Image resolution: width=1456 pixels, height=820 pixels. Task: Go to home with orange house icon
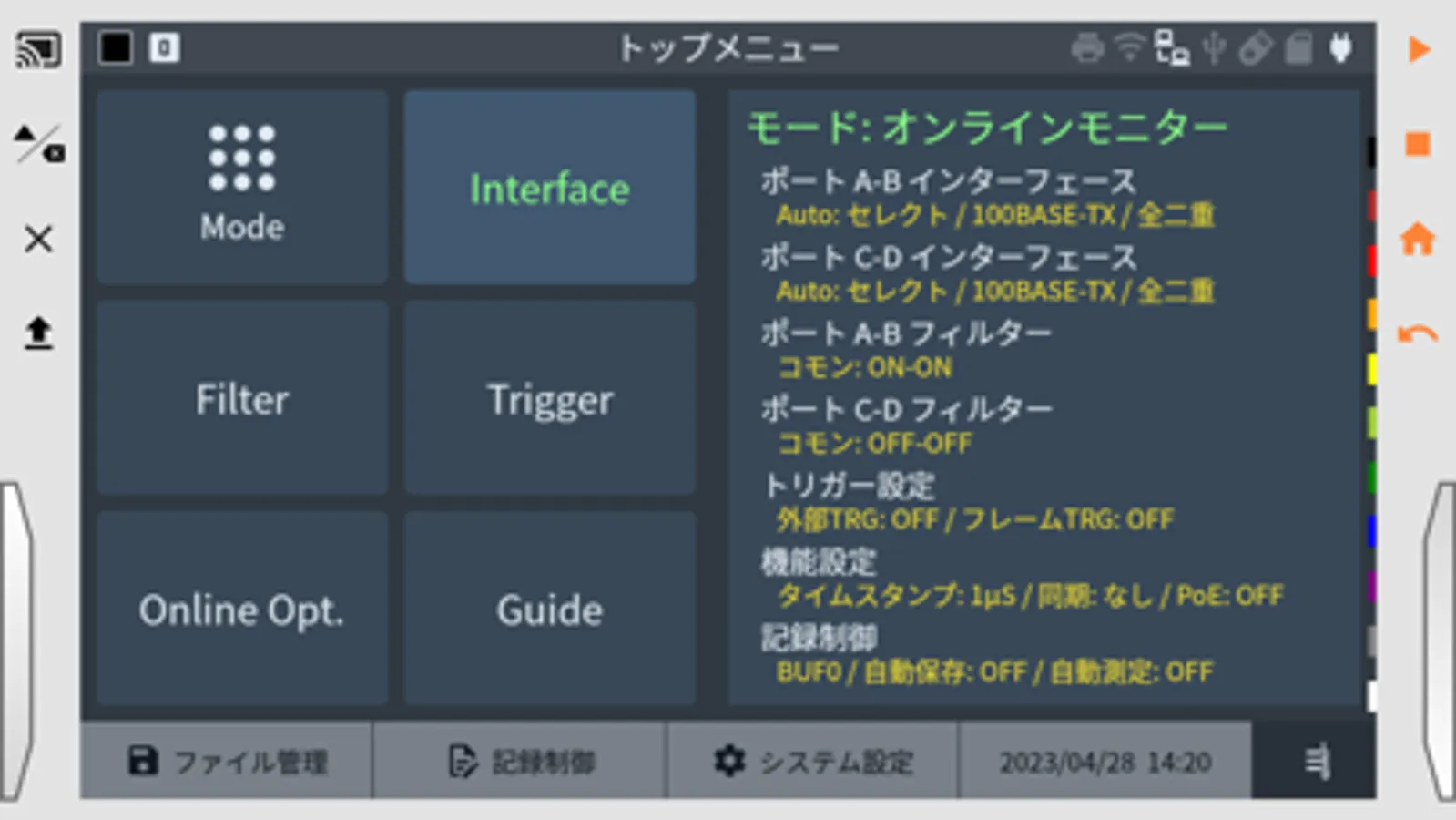coord(1418,239)
